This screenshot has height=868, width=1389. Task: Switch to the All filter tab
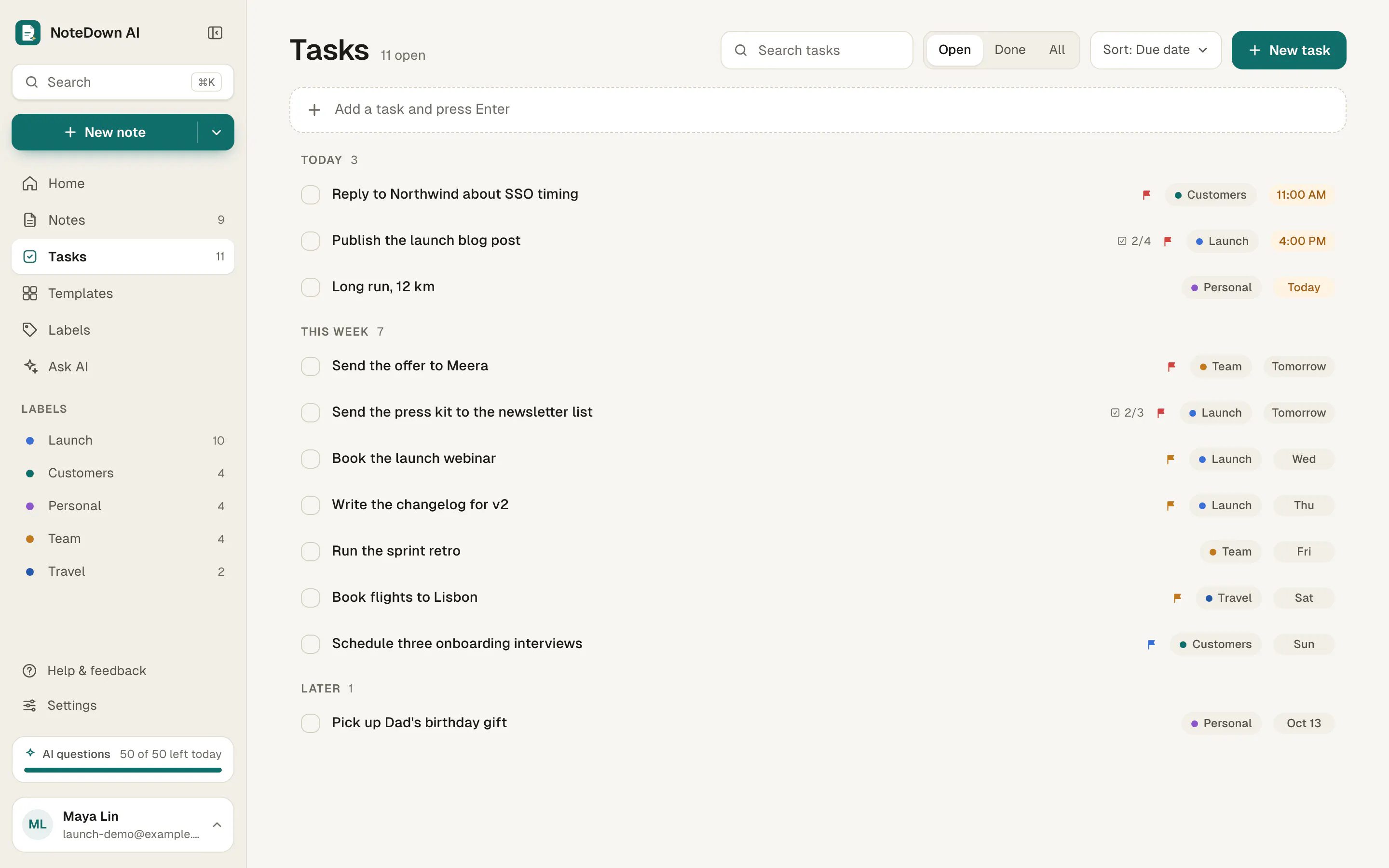(x=1057, y=50)
